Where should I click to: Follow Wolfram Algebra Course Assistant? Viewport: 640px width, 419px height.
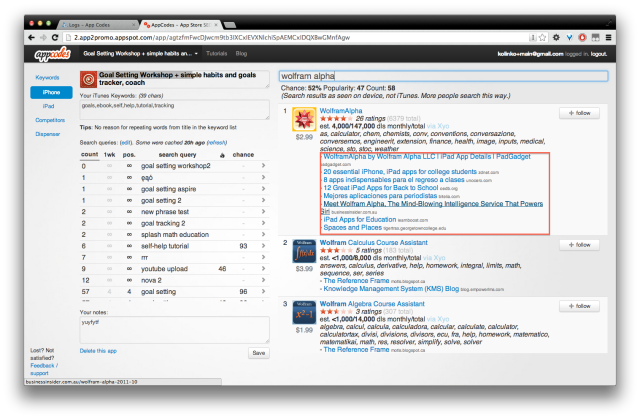(579, 306)
